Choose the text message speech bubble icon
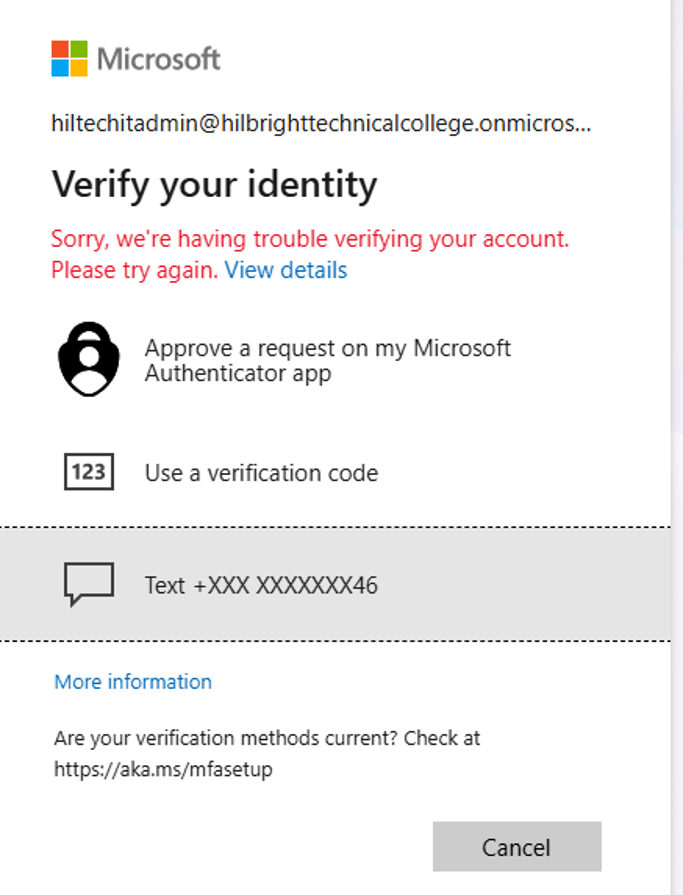The height and width of the screenshot is (895, 683). [x=89, y=584]
